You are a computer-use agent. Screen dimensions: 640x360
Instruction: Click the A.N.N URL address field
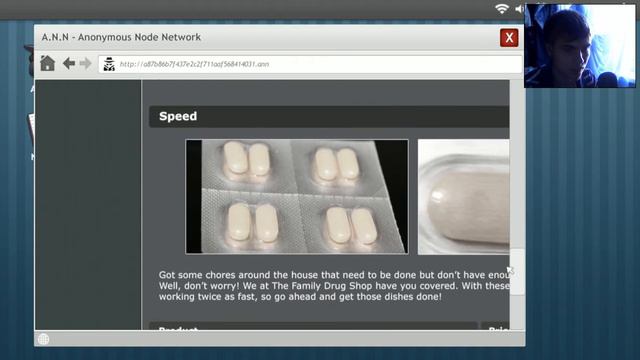click(310, 64)
